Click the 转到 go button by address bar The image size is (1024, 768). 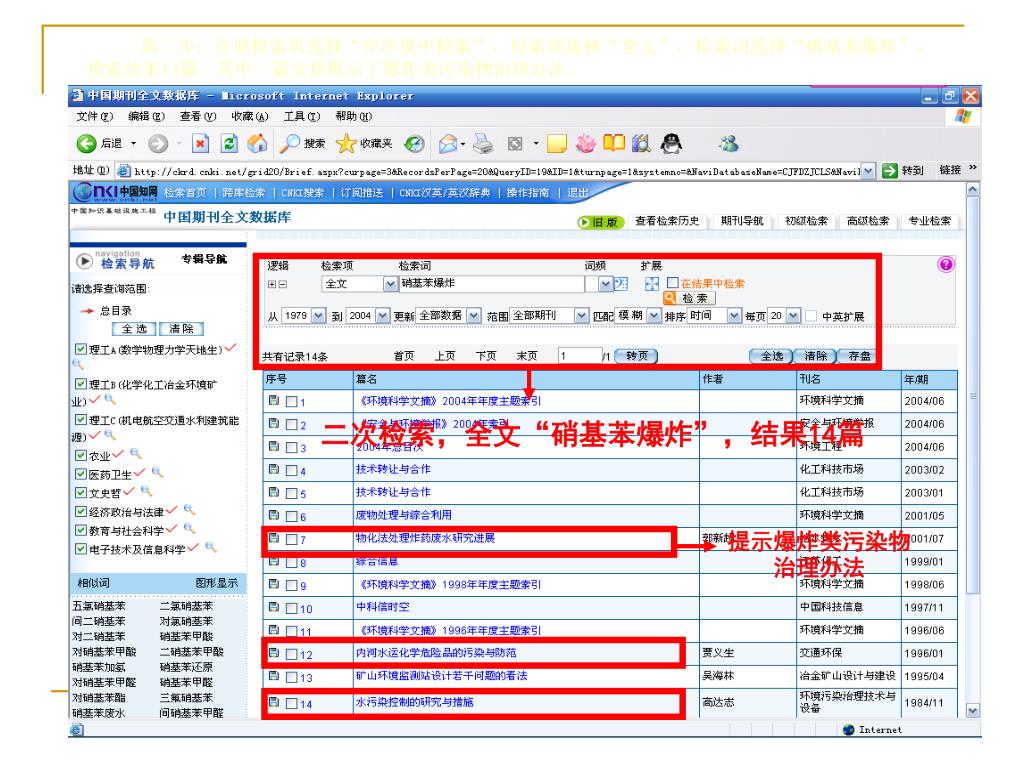pos(904,170)
